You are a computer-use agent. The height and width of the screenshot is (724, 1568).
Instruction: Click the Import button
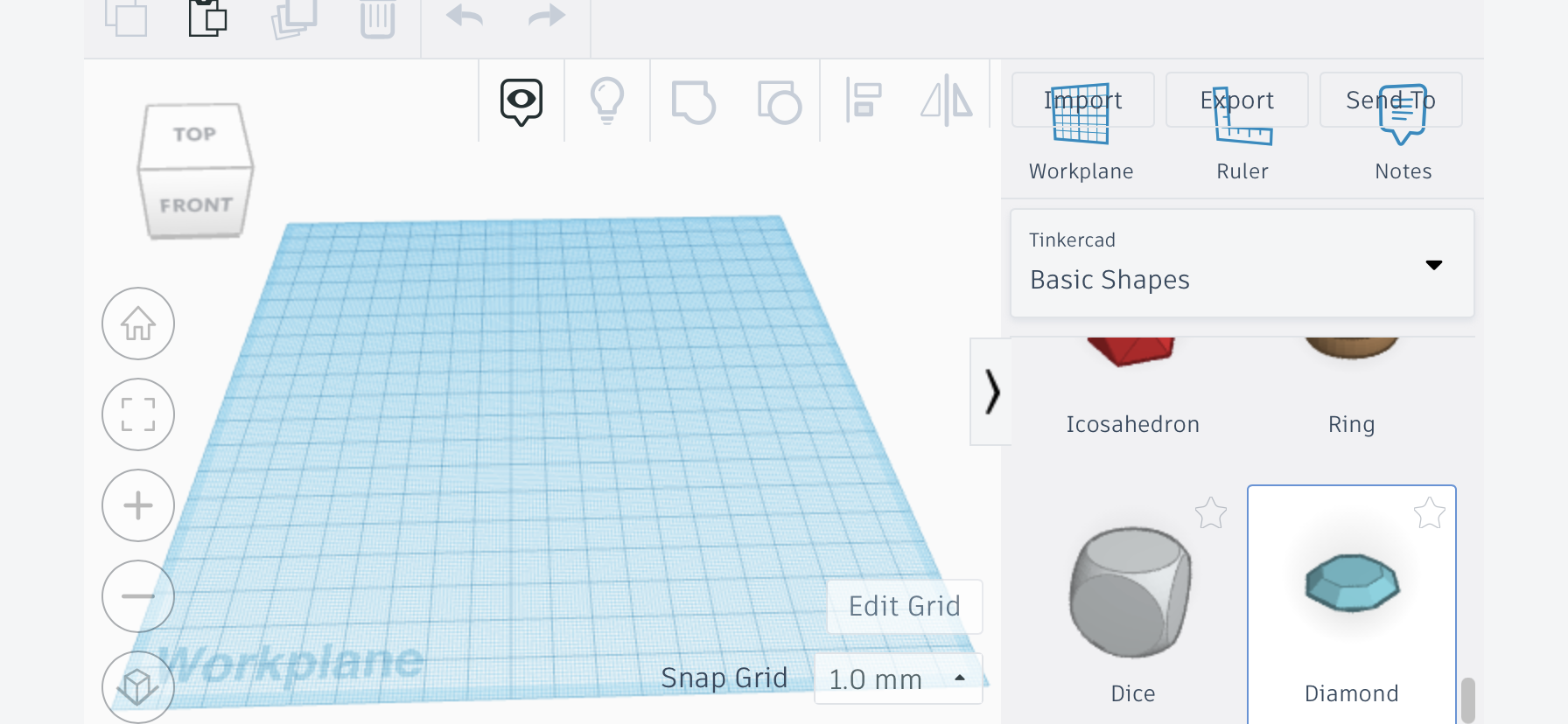click(1083, 100)
